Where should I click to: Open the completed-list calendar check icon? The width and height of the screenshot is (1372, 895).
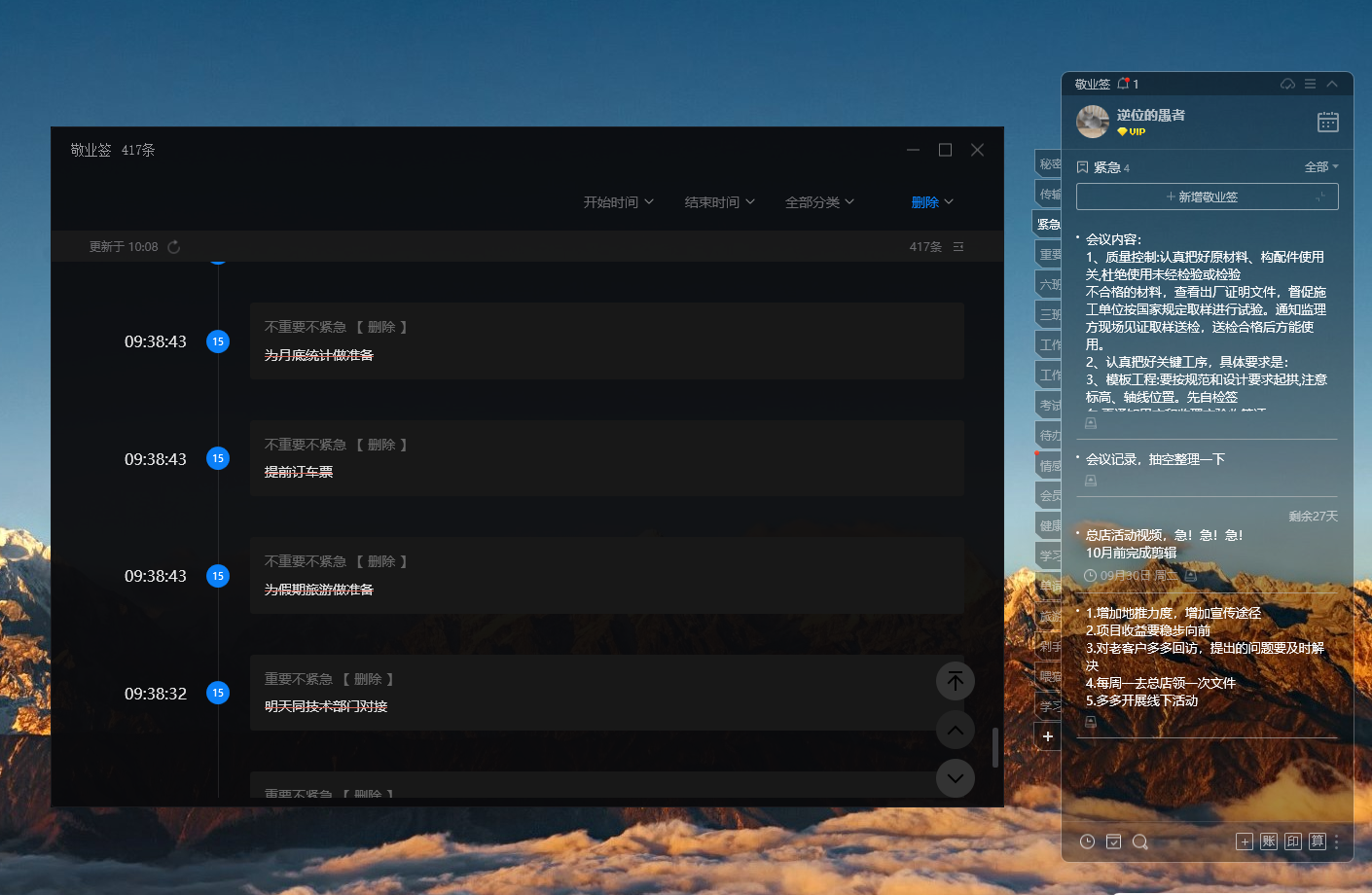click(x=1113, y=841)
